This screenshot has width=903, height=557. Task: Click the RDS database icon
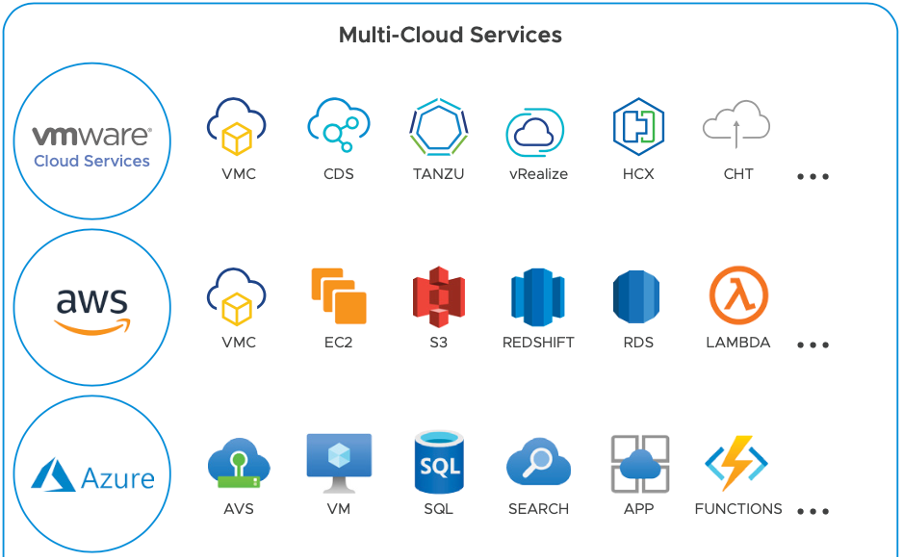point(636,297)
